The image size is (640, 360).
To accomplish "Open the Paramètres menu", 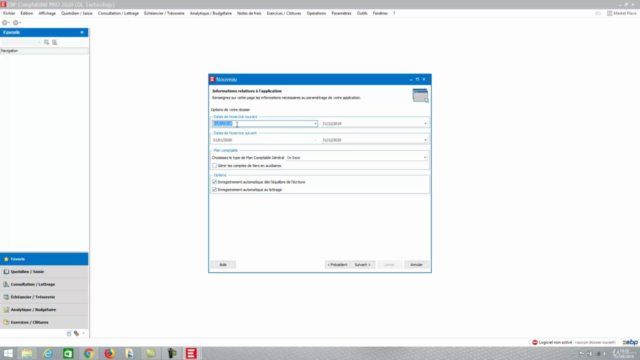I will tap(341, 13).
